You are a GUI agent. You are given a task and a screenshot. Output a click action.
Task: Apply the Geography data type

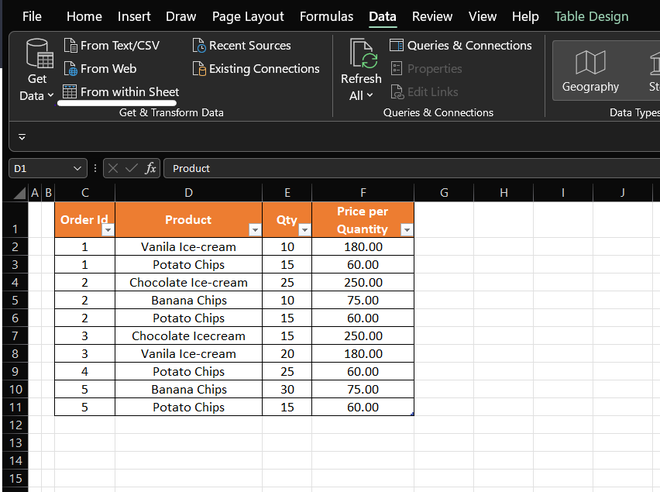(x=591, y=71)
